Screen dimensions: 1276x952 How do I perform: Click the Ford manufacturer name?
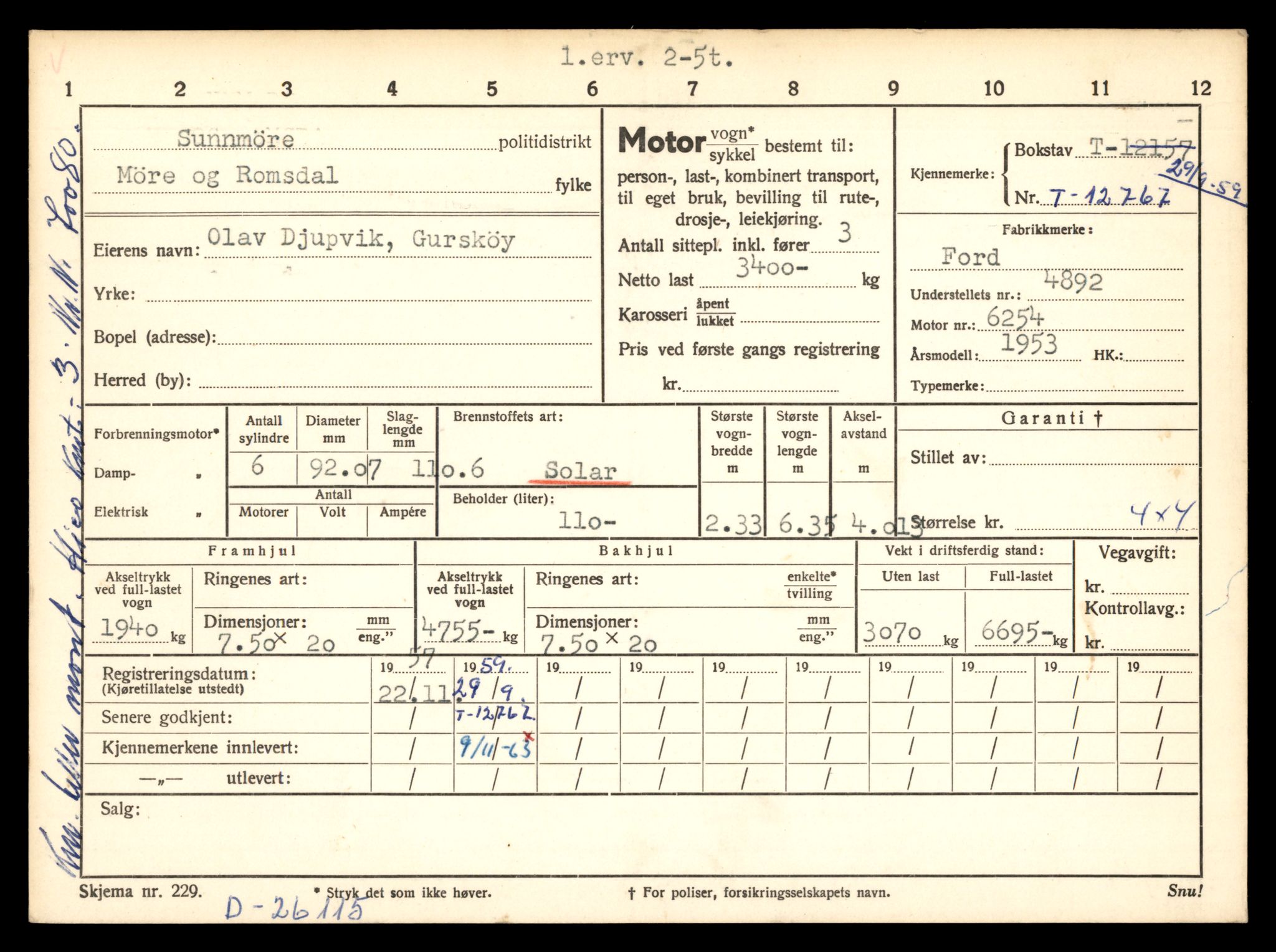971,257
